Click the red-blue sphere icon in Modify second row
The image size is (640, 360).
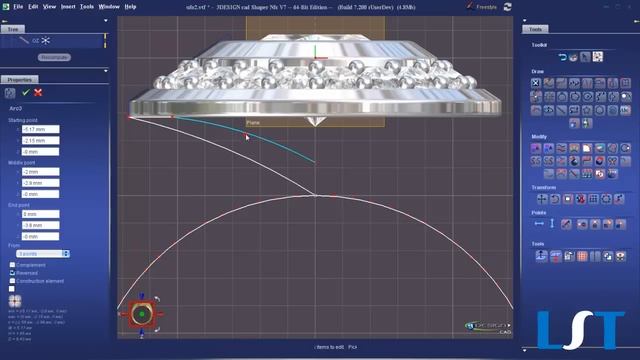coord(600,161)
